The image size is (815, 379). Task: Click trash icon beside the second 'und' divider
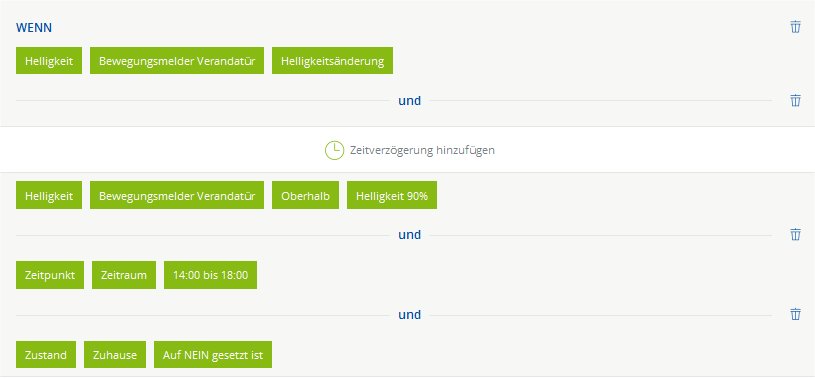coord(795,234)
